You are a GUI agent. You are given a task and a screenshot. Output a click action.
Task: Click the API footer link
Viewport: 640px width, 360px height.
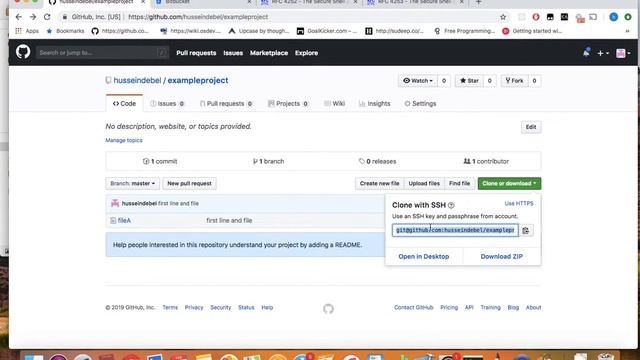[x=469, y=308]
